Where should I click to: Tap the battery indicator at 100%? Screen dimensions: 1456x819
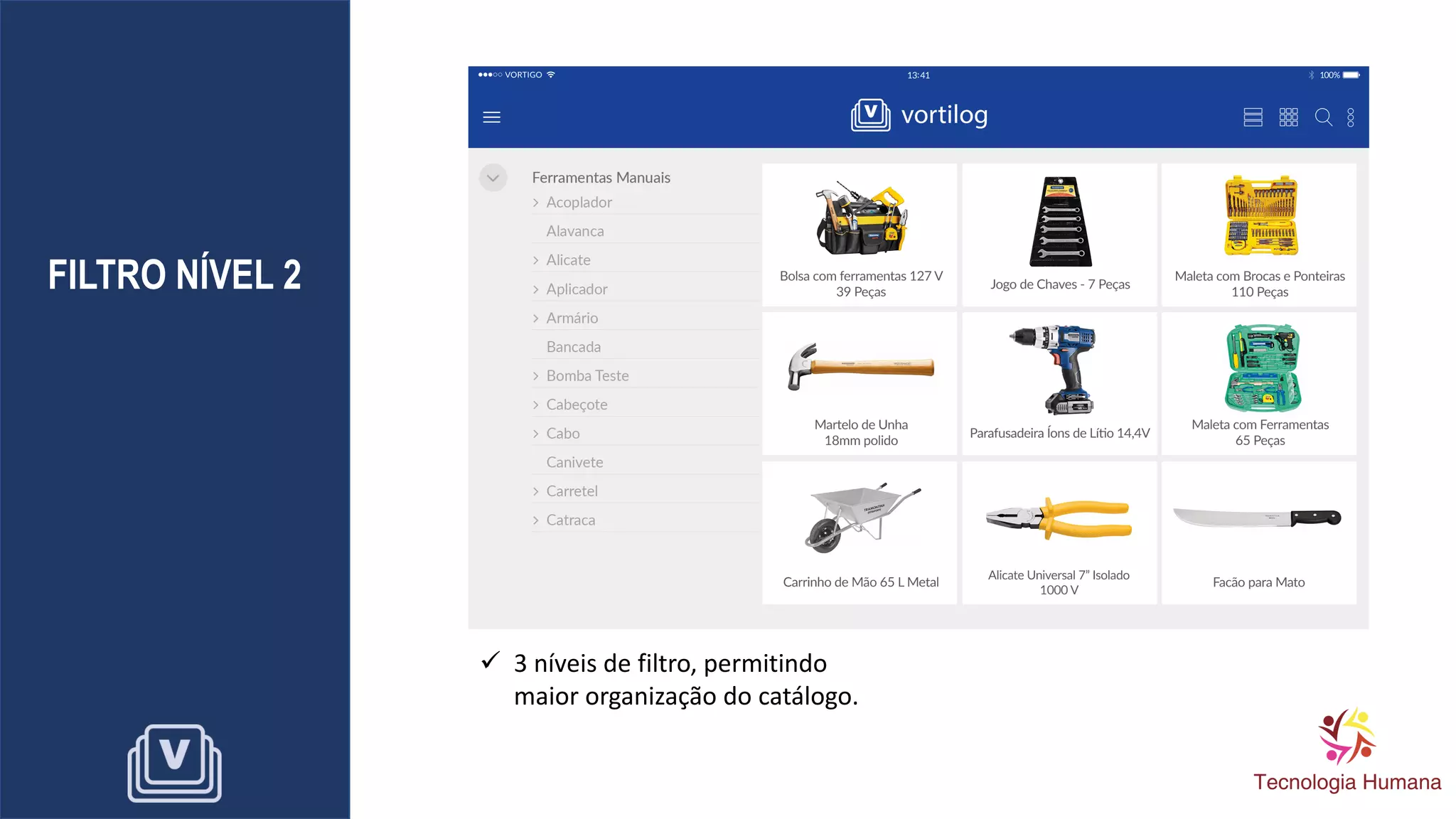(1351, 75)
